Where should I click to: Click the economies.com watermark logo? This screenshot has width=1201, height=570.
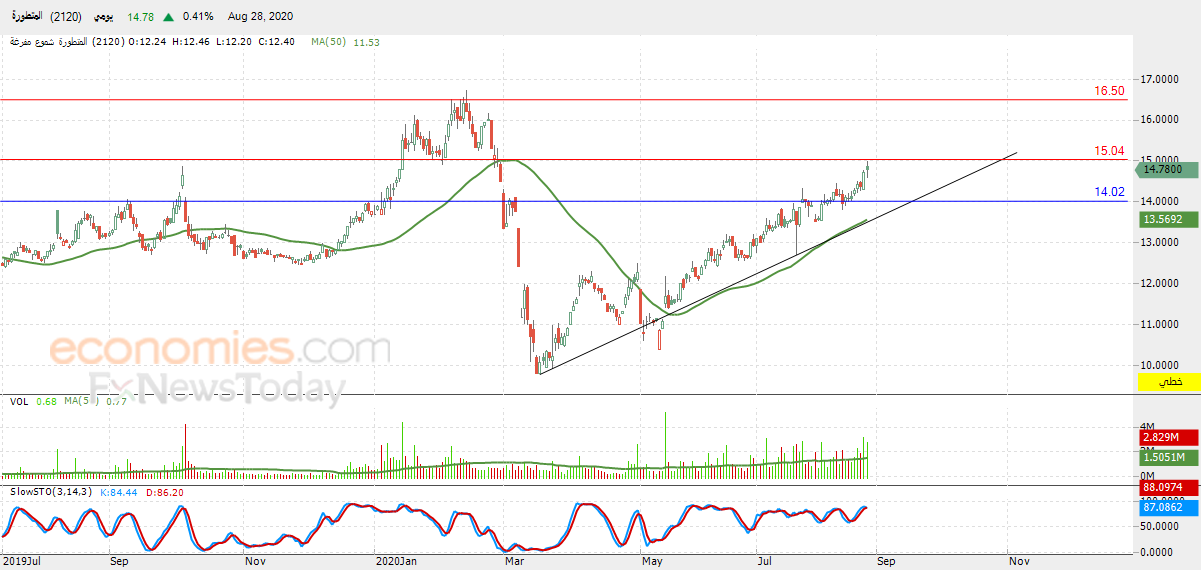coord(220,350)
